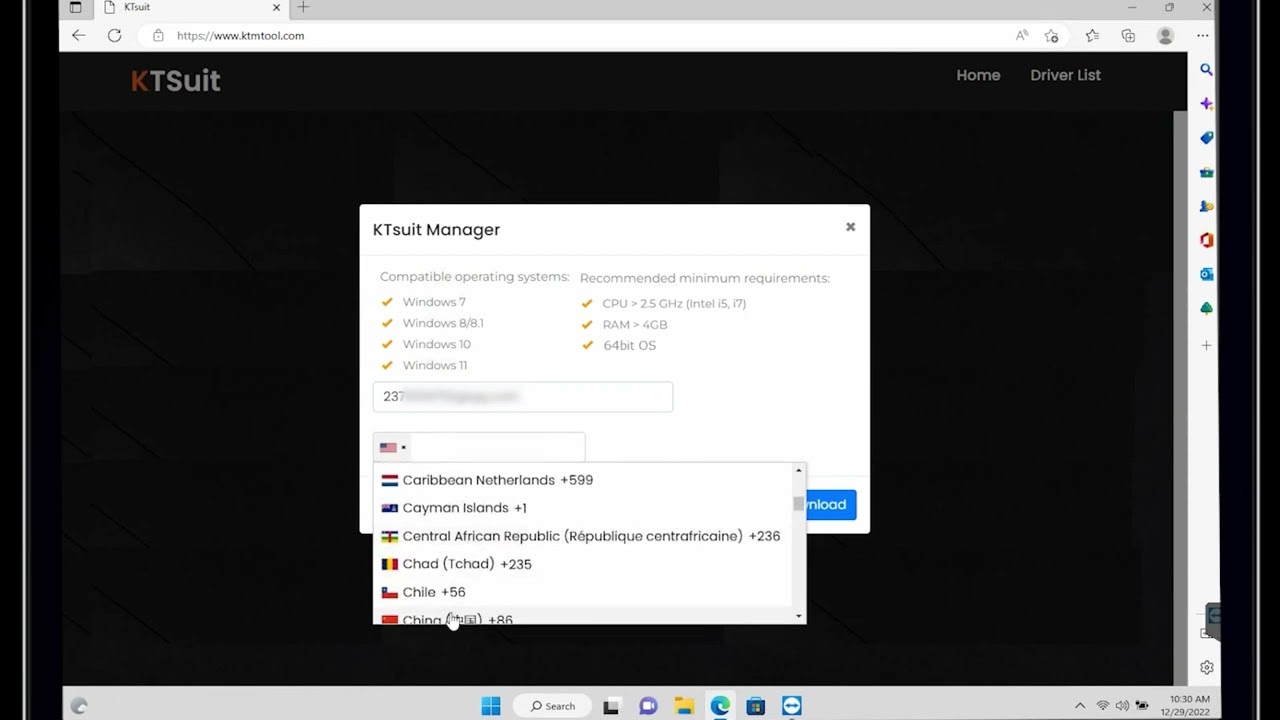The height and width of the screenshot is (720, 1280).
Task: Open File Explorer from the taskbar
Action: tap(684, 706)
